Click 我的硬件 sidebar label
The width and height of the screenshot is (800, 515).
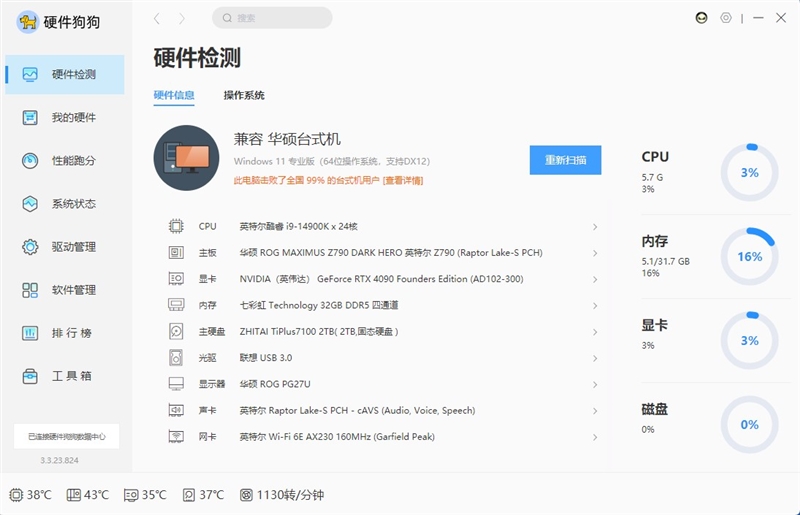tap(73, 117)
